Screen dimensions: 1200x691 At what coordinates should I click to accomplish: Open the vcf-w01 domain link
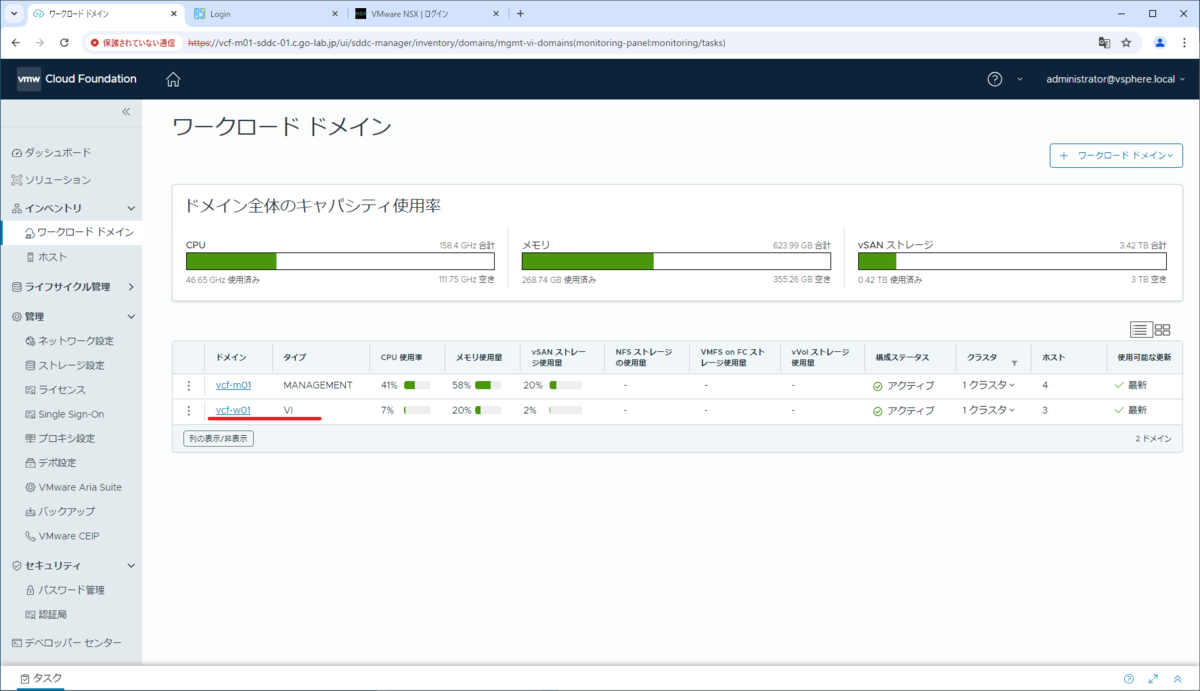(x=231, y=410)
